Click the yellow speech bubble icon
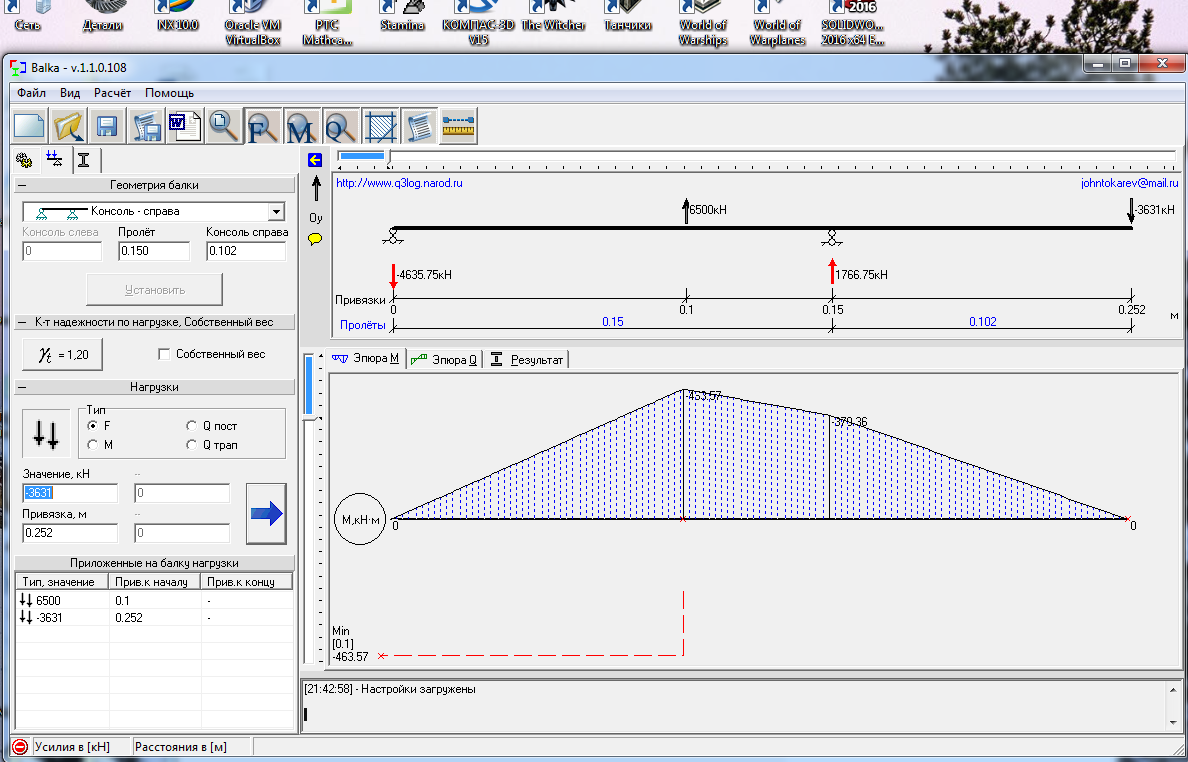1188x762 pixels. [x=315, y=239]
